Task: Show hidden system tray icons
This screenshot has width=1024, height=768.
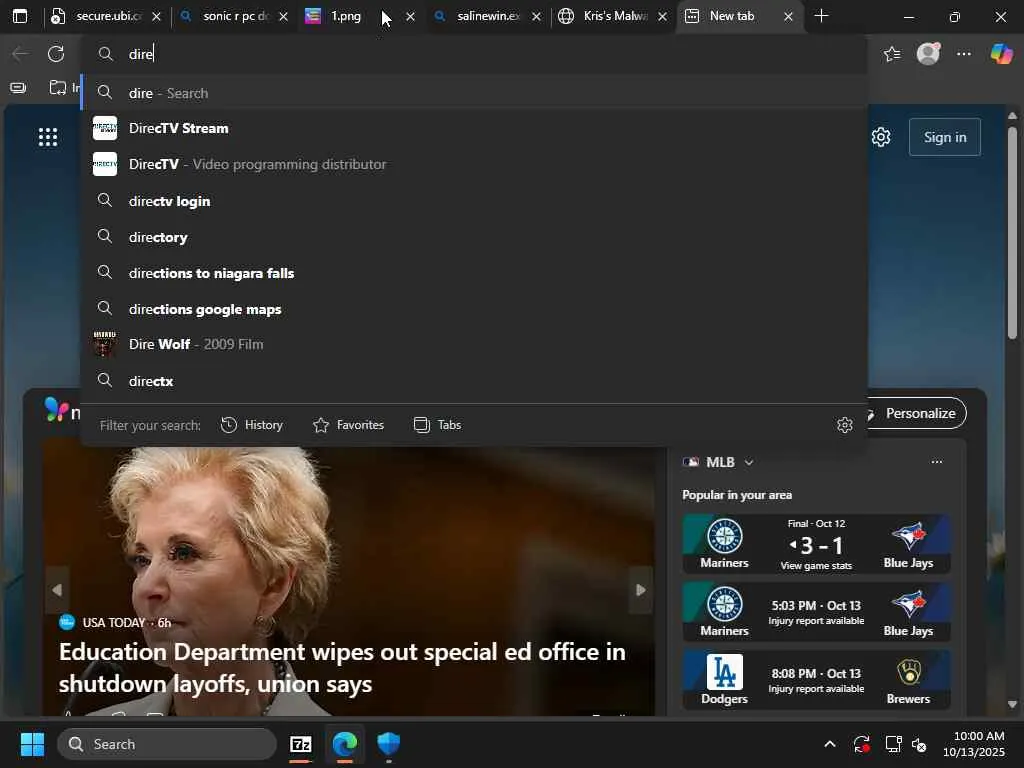Action: (829, 744)
